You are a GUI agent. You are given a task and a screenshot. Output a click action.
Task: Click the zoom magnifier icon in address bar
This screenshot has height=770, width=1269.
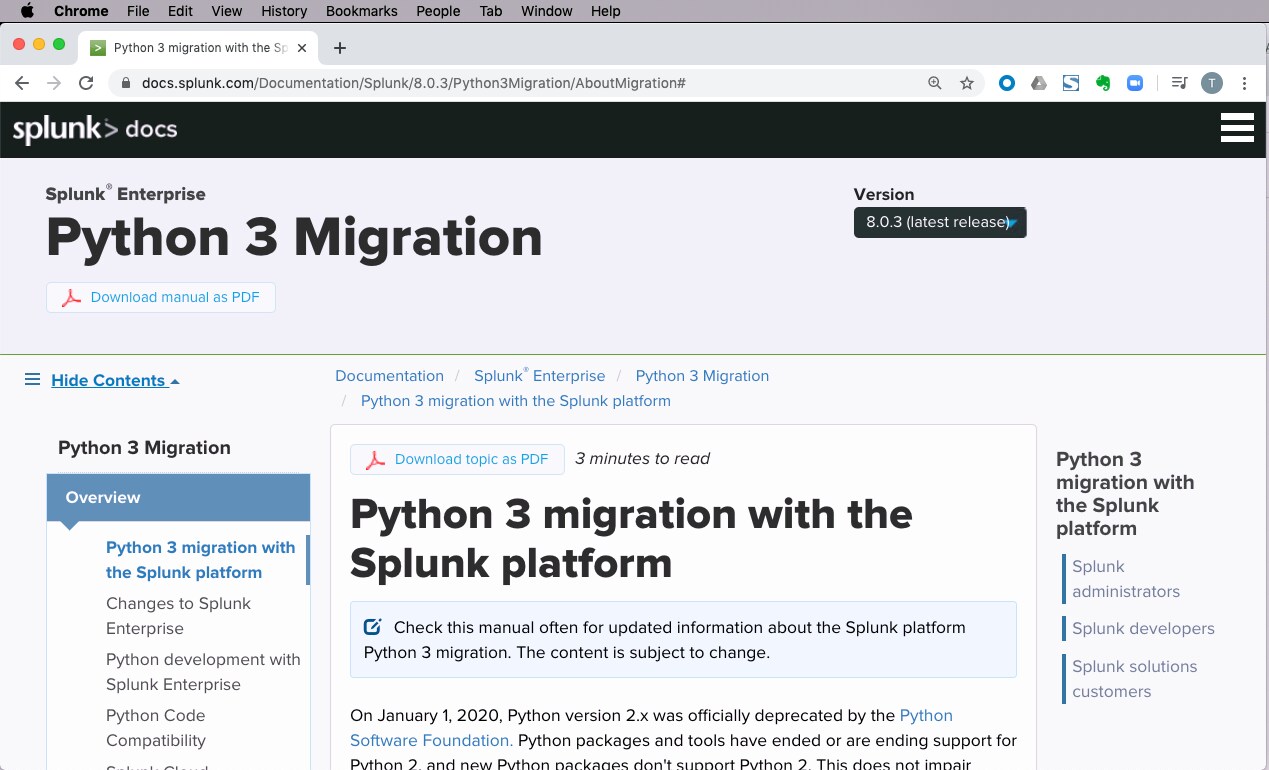935,83
